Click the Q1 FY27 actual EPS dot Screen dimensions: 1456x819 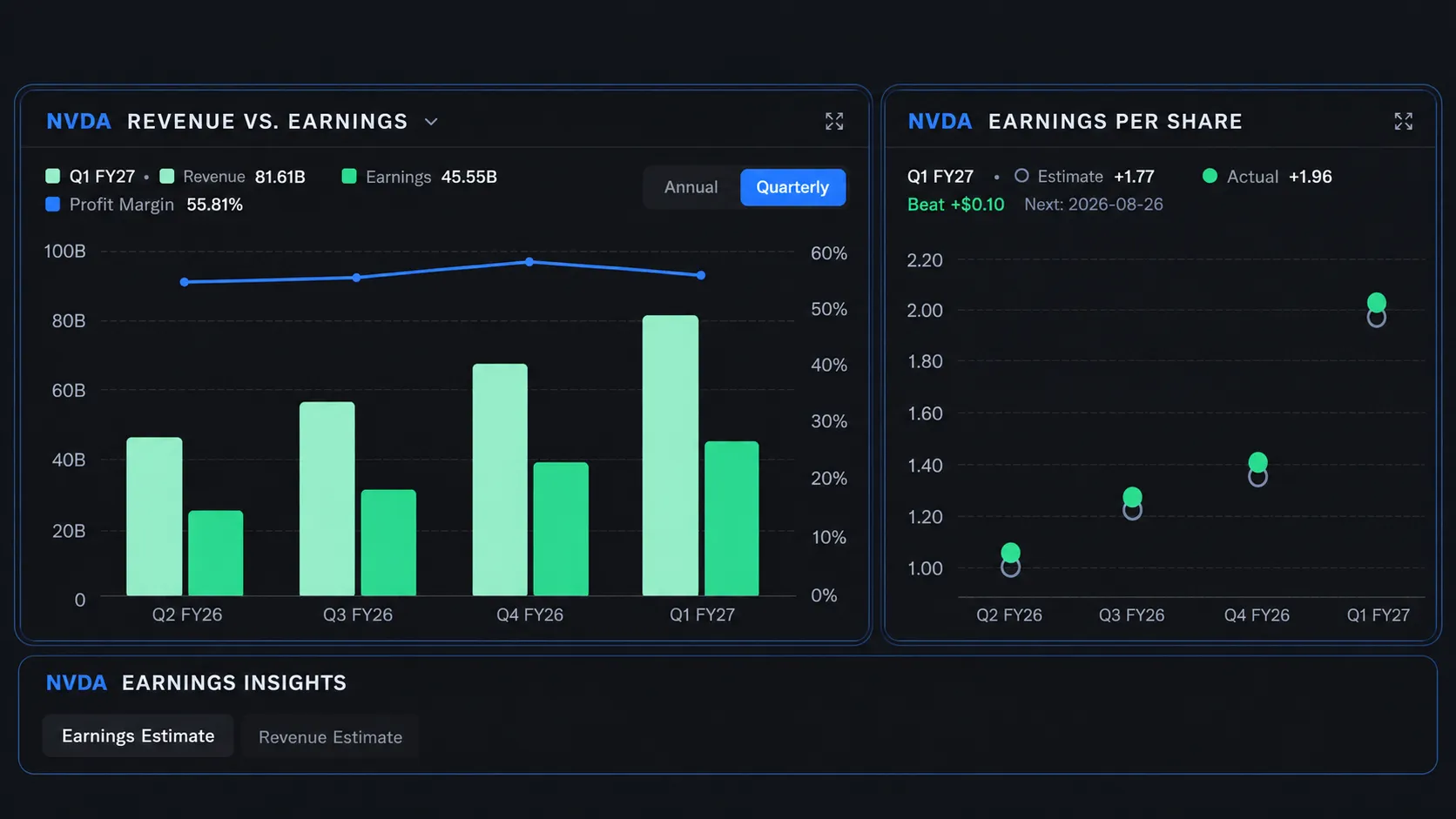click(1377, 302)
